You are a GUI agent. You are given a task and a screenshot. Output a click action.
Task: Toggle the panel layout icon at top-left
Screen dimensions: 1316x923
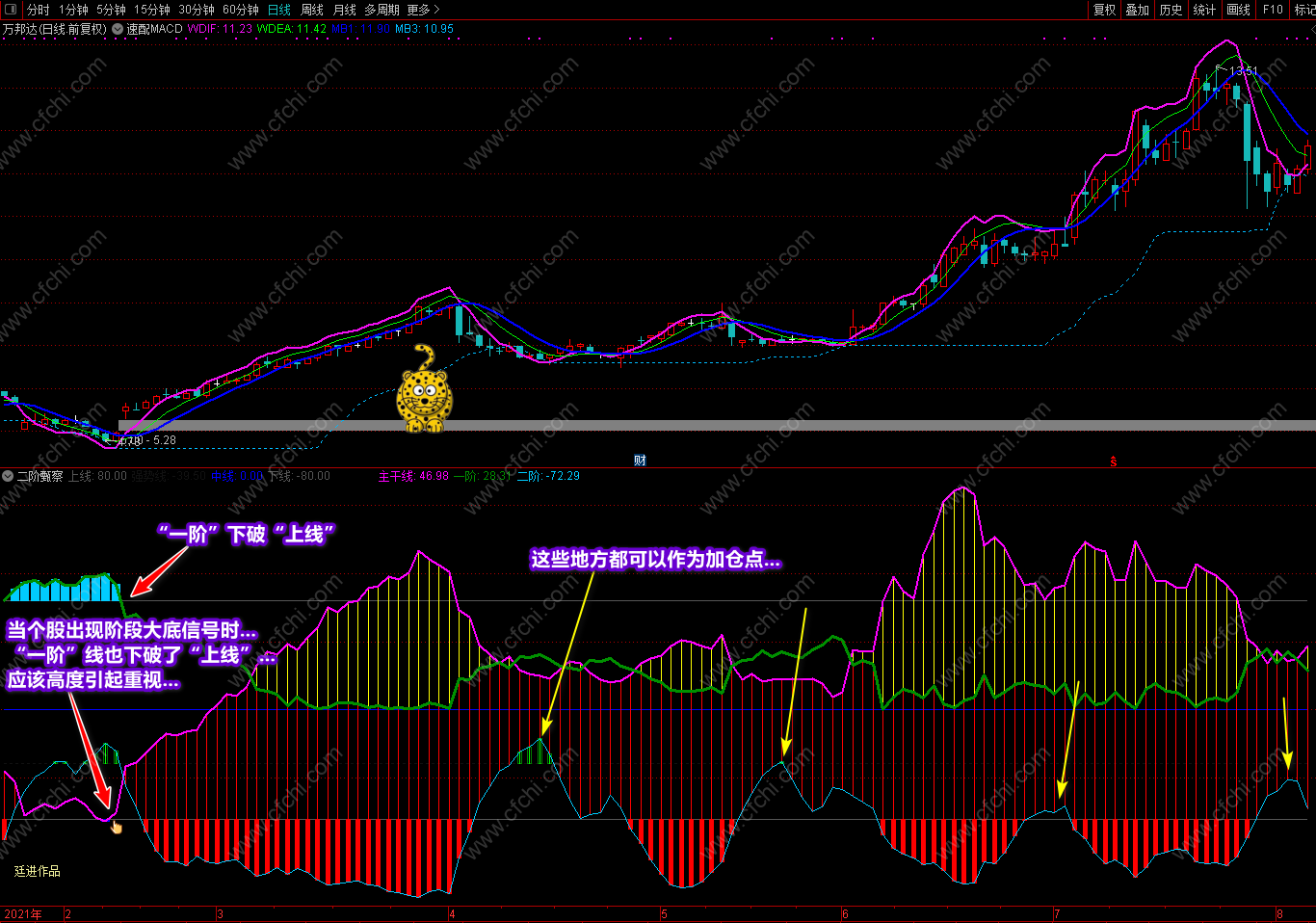coord(11,10)
